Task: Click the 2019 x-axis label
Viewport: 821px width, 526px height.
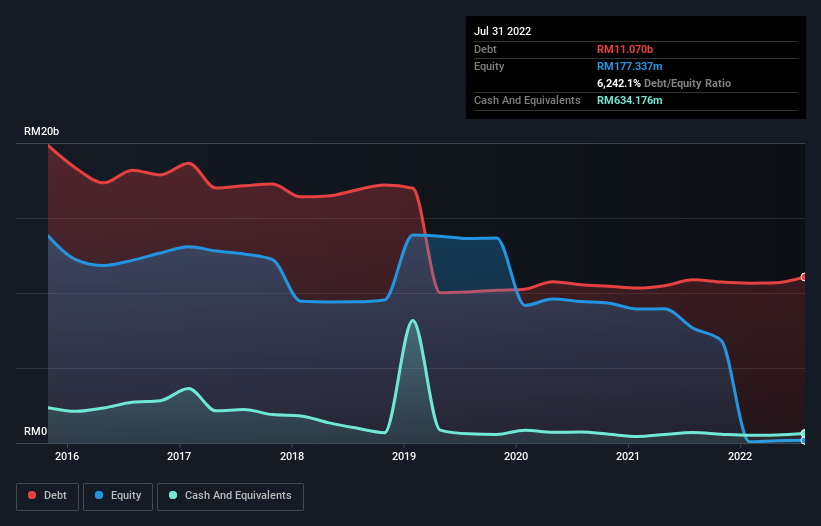Action: click(404, 456)
